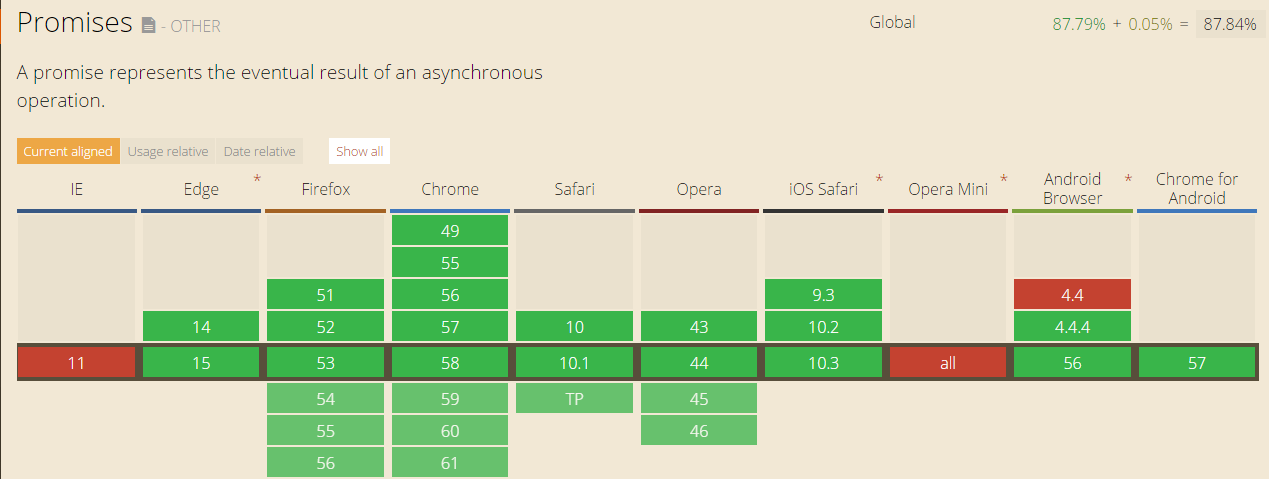1269x479 pixels.
Task: Select the Chrome 55 version cell
Action: coord(450,263)
